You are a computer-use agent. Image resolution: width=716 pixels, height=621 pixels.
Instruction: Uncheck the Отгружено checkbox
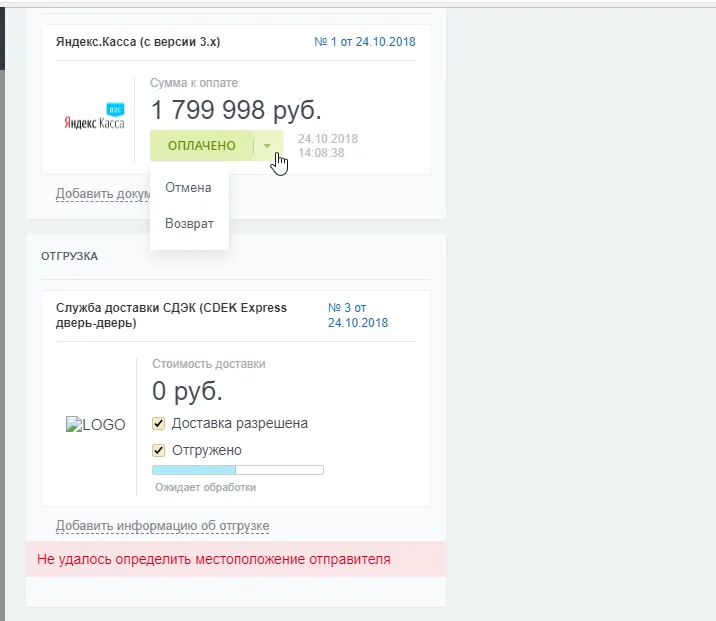pyautogui.click(x=158, y=451)
